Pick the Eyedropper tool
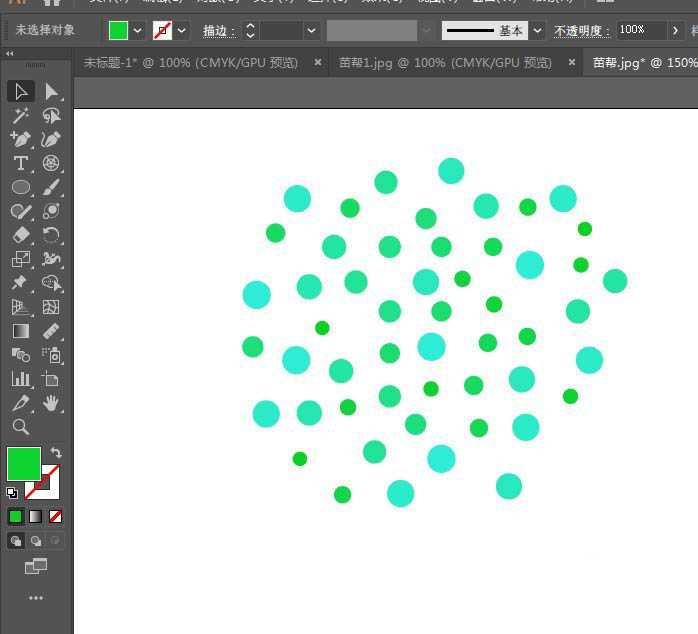This screenshot has width=698, height=634. pos(20,403)
